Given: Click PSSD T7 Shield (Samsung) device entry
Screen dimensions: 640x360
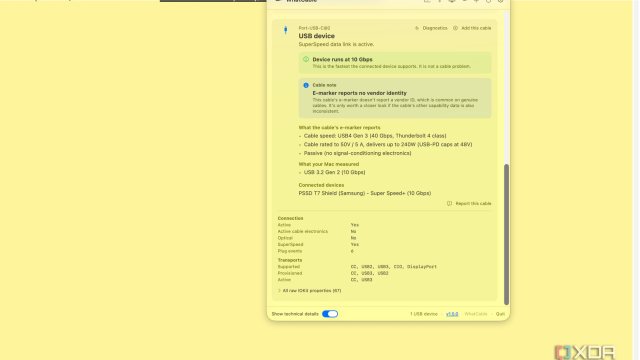Looking at the screenshot, I should pyautogui.click(x=364, y=193).
